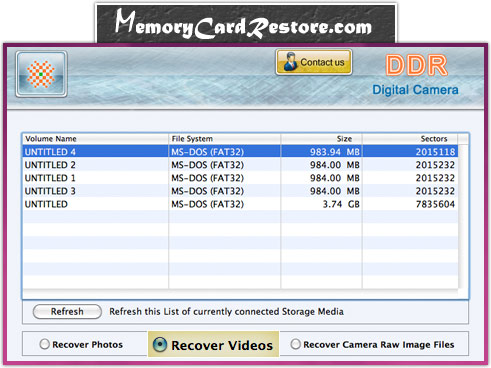491x368 pixels.
Task: Click the 983.94 MB size cell
Action: click(335, 152)
